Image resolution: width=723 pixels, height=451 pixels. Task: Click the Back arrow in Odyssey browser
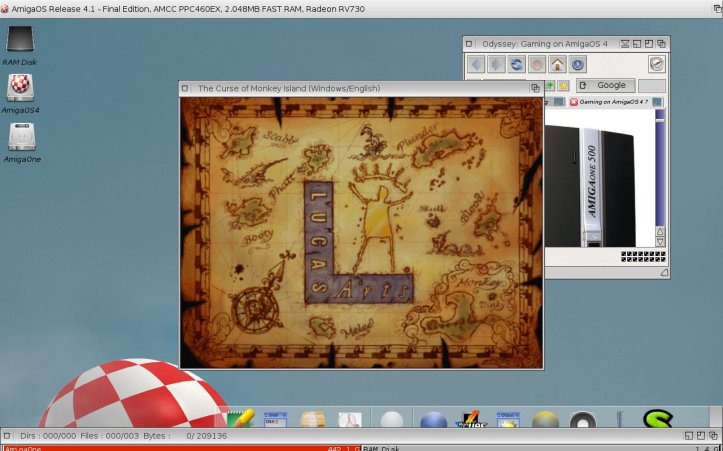pos(476,64)
